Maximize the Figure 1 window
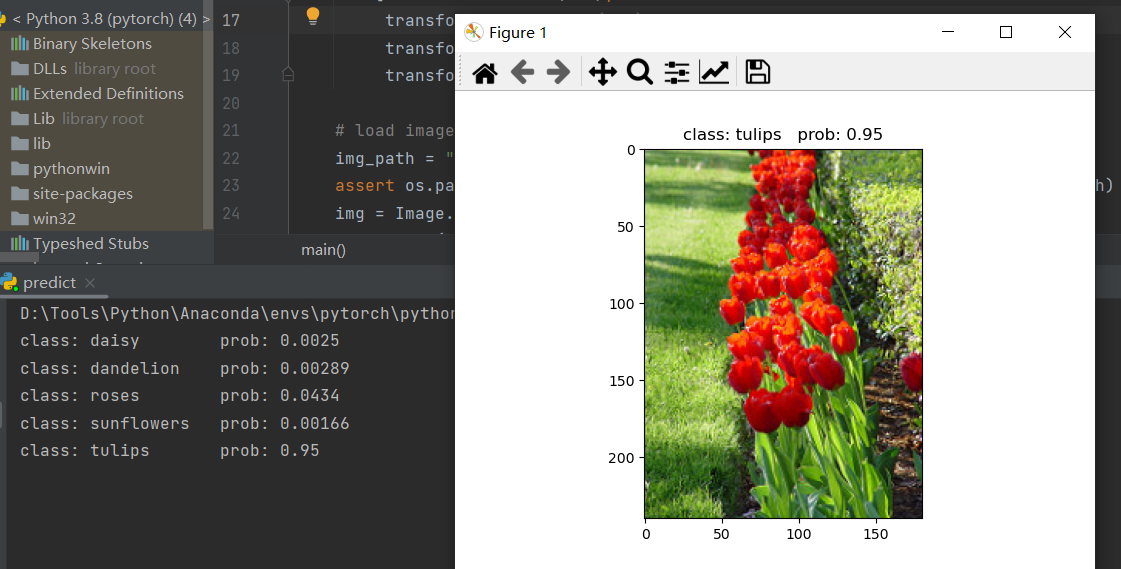The image size is (1121, 569). point(1006,32)
